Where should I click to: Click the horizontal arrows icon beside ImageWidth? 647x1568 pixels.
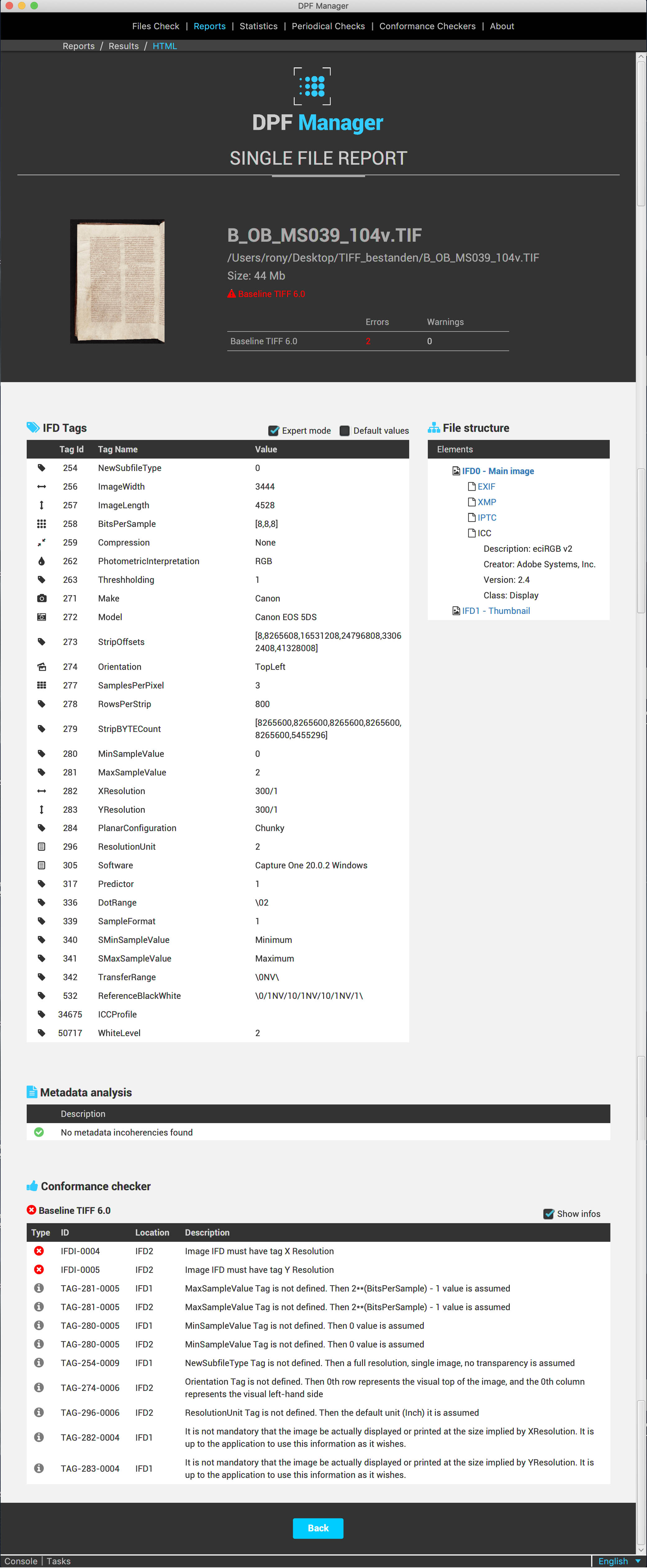tap(41, 486)
